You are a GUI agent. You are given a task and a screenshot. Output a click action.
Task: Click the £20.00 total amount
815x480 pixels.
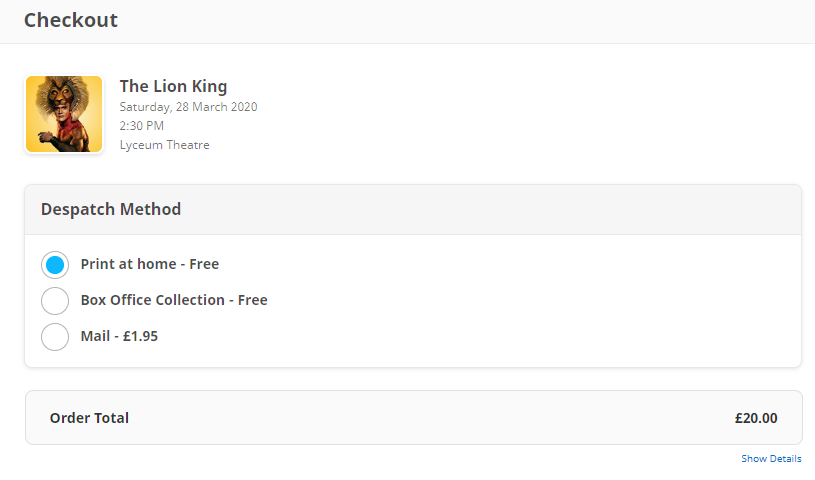point(755,418)
